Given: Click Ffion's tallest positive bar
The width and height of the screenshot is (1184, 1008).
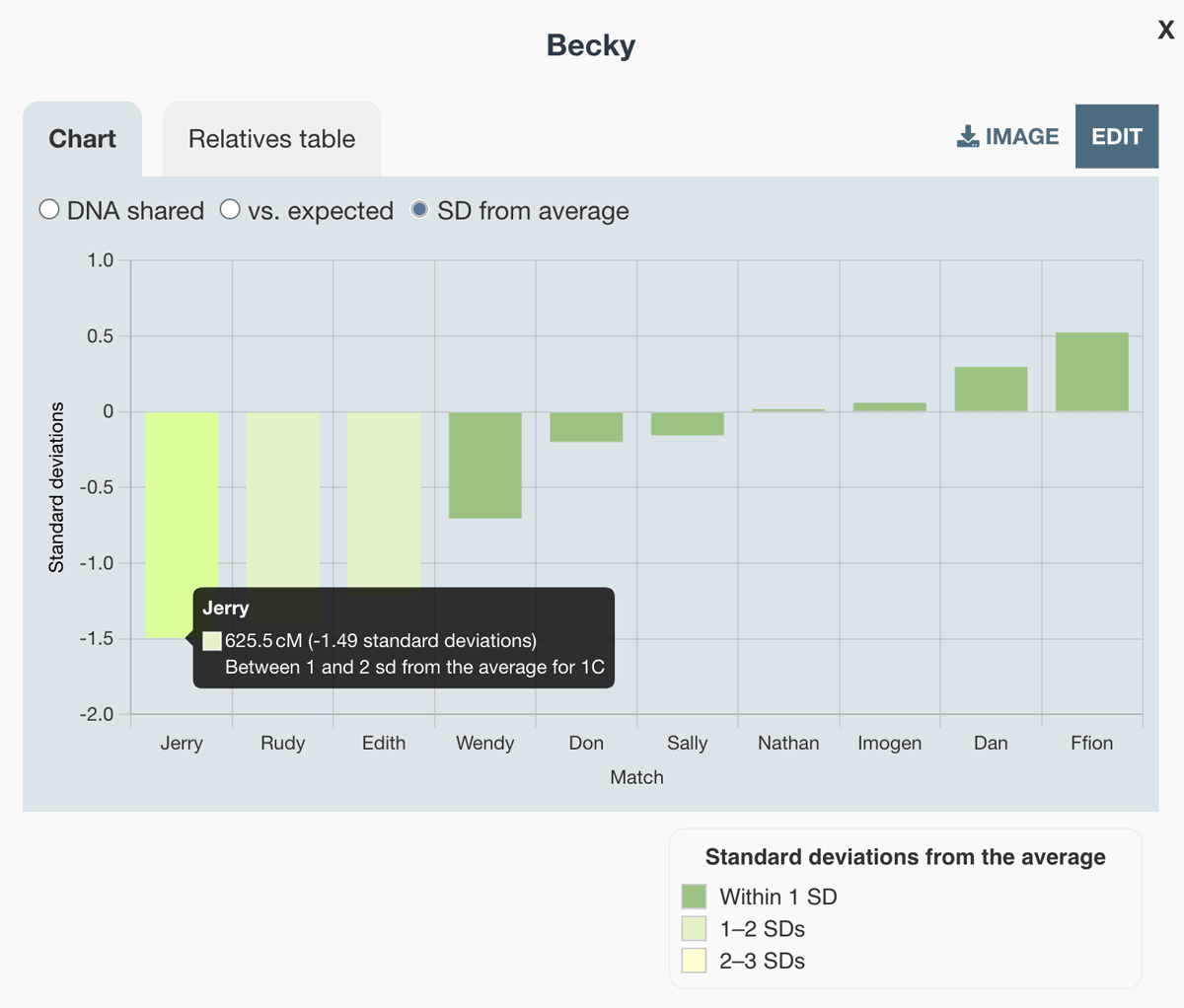Looking at the screenshot, I should click(1092, 370).
